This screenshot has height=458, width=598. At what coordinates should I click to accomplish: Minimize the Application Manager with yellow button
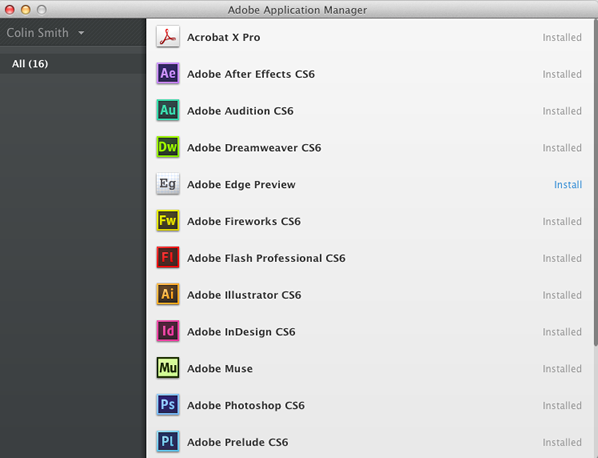(x=26, y=10)
